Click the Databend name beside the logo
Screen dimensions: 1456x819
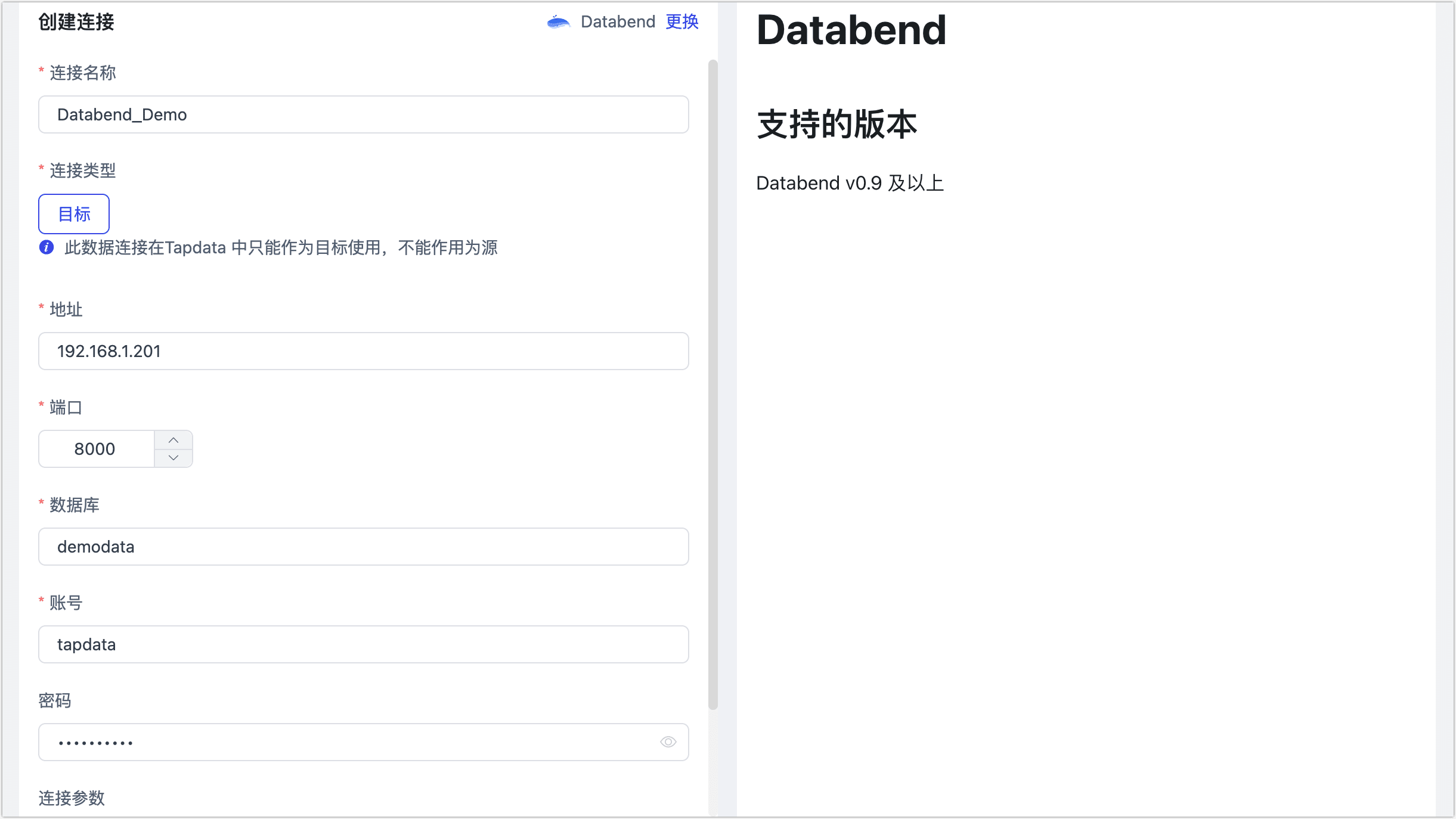[x=618, y=22]
